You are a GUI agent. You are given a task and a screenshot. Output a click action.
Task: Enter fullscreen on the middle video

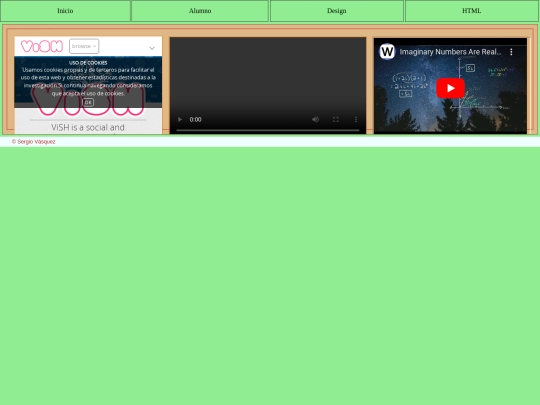[x=336, y=120]
